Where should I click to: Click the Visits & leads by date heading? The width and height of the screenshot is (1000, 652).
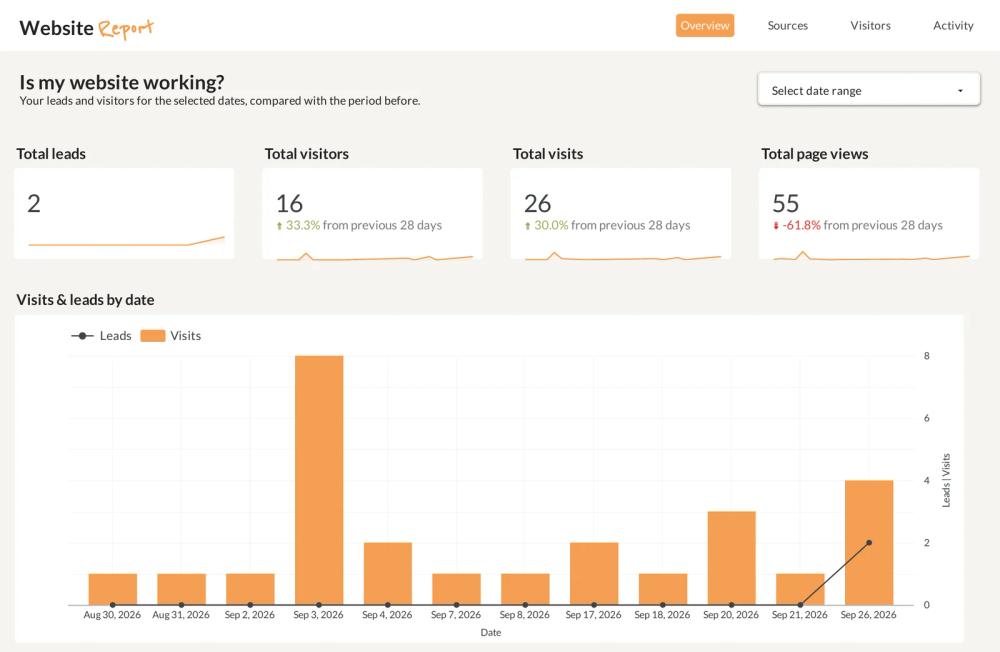coord(85,300)
